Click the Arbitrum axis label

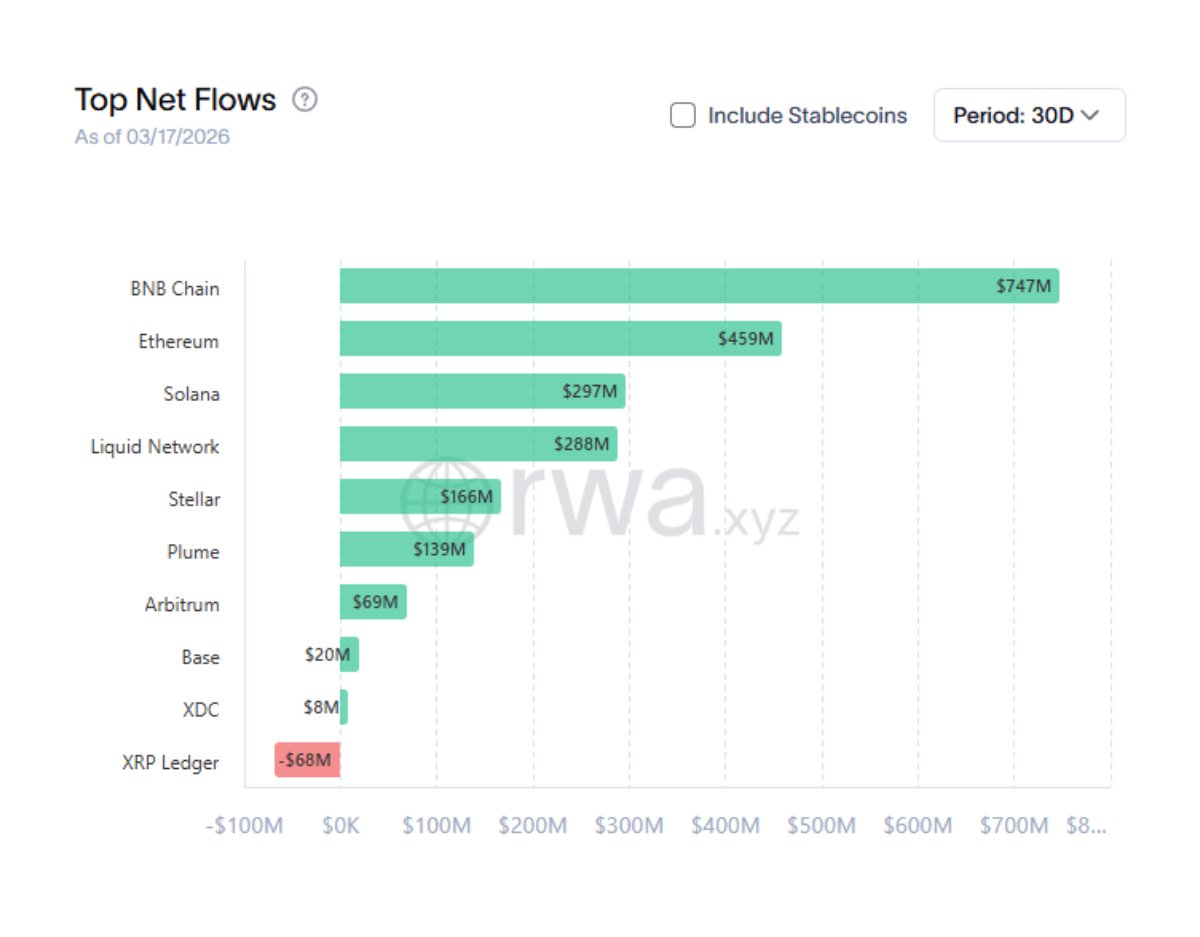pos(182,605)
